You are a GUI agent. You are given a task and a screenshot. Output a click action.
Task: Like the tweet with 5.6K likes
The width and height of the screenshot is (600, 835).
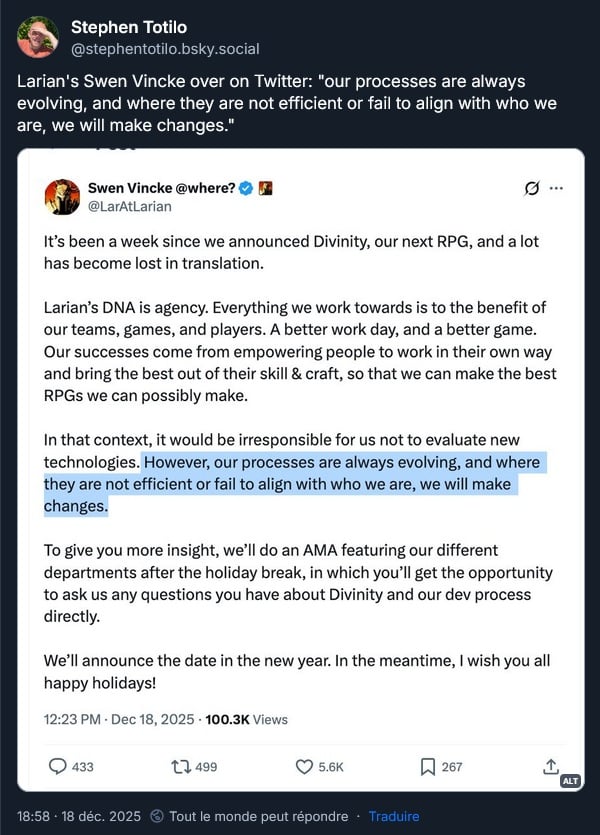[x=305, y=767]
